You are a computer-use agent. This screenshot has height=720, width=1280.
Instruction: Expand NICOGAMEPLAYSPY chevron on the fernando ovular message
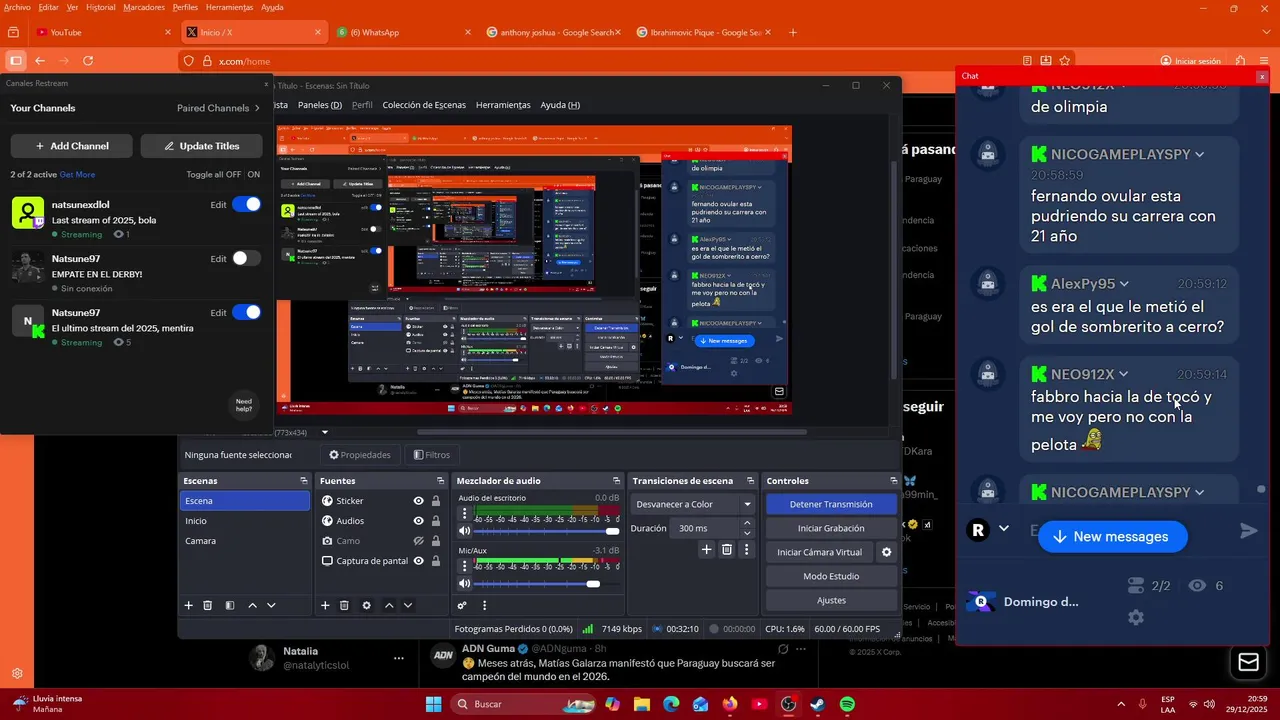point(1199,154)
